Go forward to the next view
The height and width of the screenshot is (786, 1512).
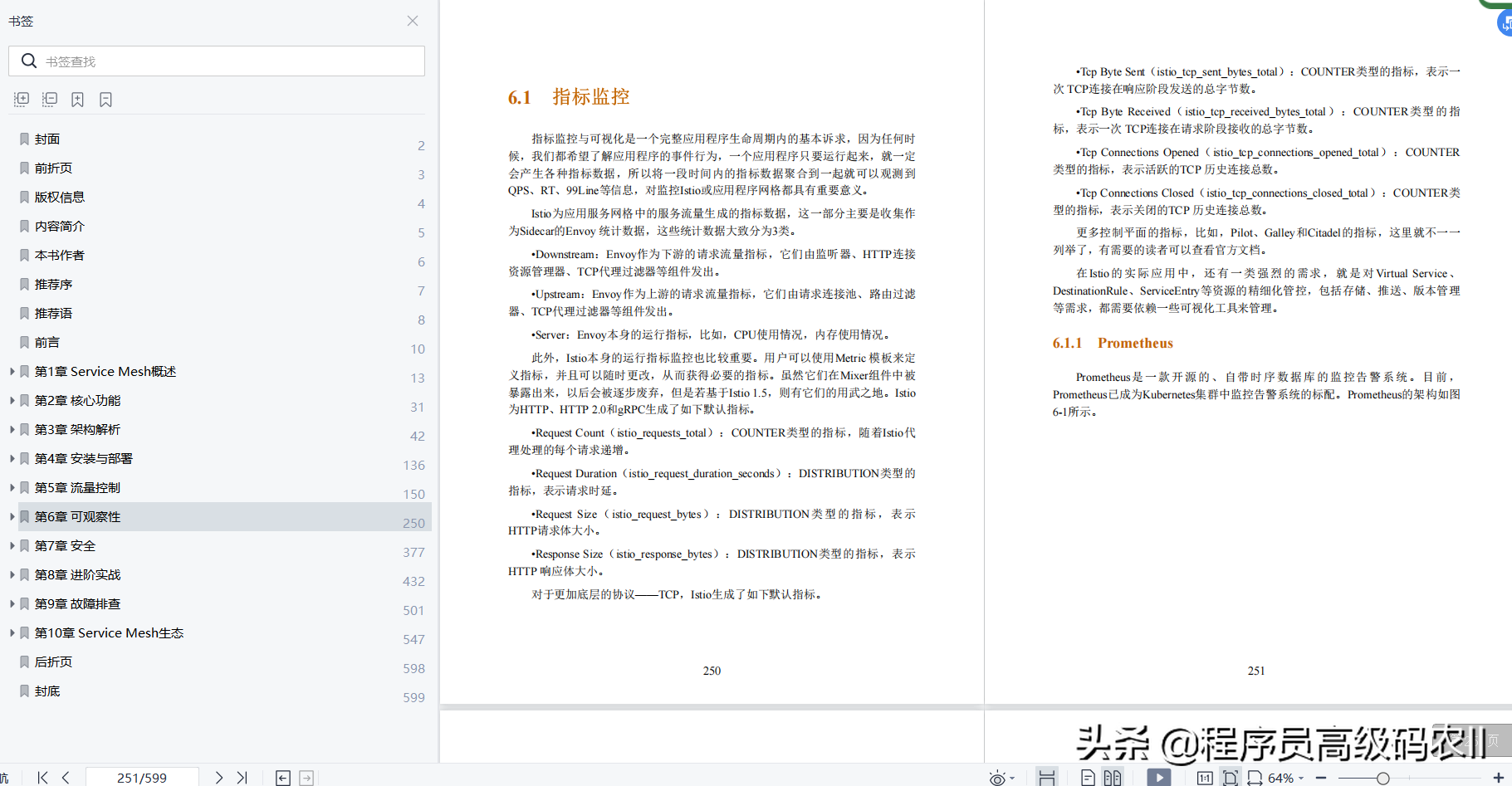click(x=306, y=778)
